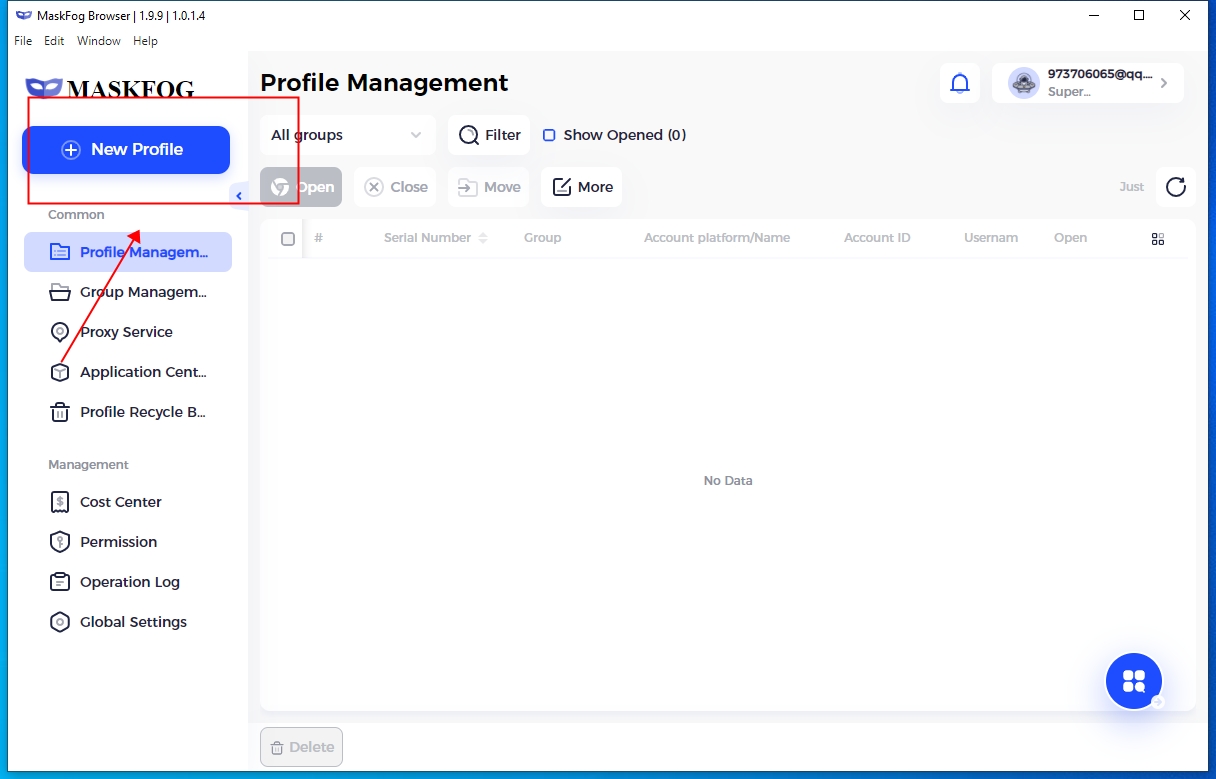The image size is (1216, 779).
Task: Click the floating blue apps button
Action: click(x=1133, y=681)
